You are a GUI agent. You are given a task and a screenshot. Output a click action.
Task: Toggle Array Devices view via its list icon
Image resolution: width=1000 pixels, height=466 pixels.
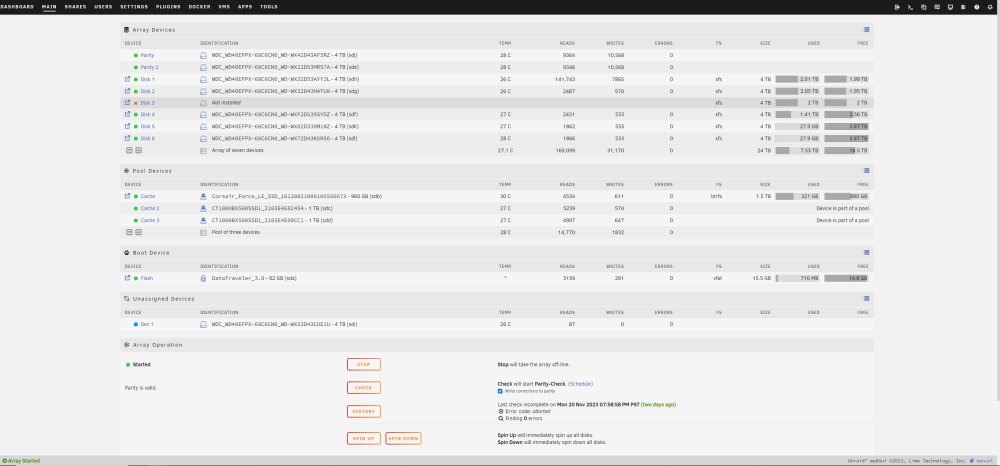pos(866,30)
